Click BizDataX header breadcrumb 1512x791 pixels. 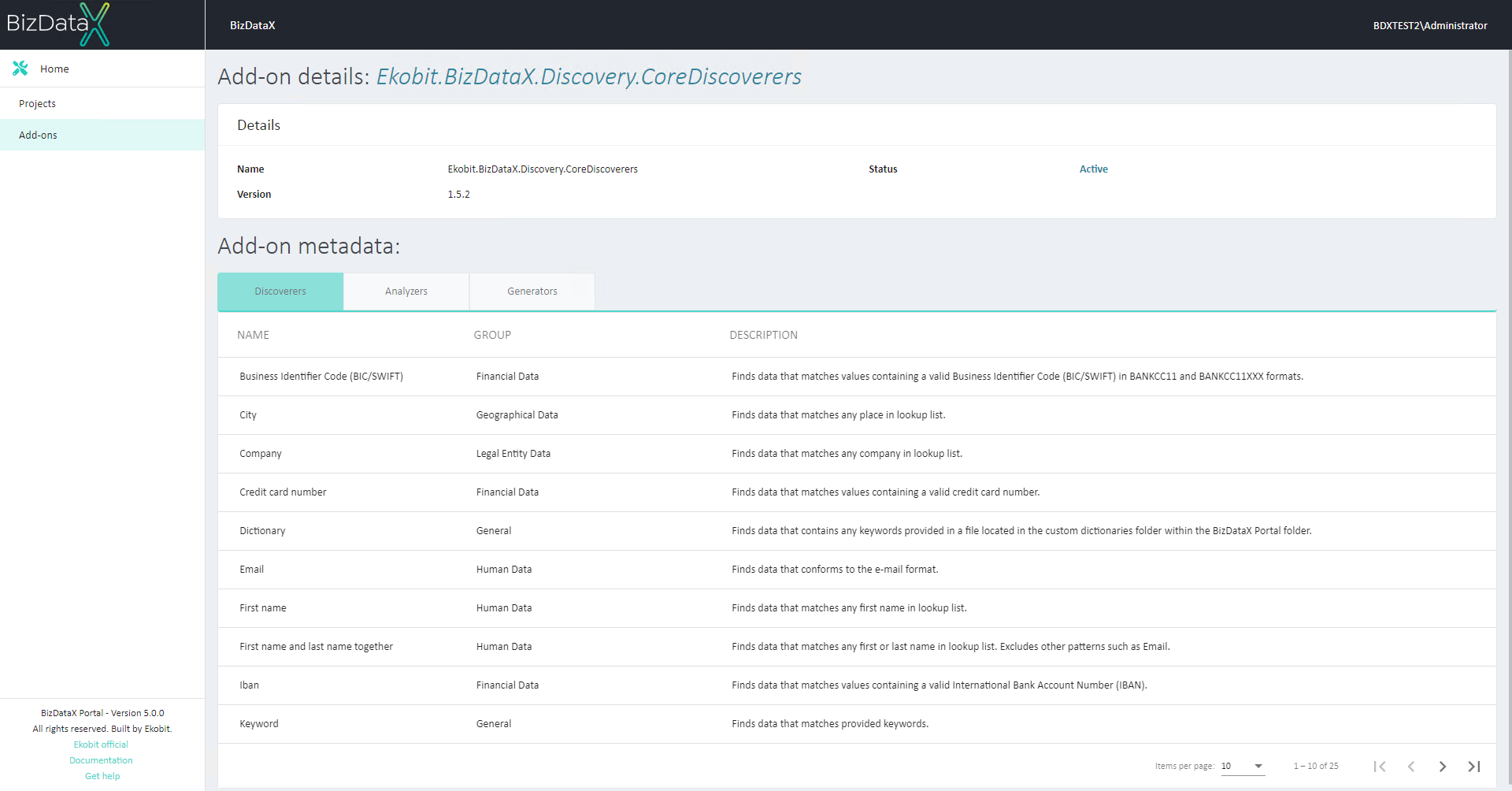[252, 25]
